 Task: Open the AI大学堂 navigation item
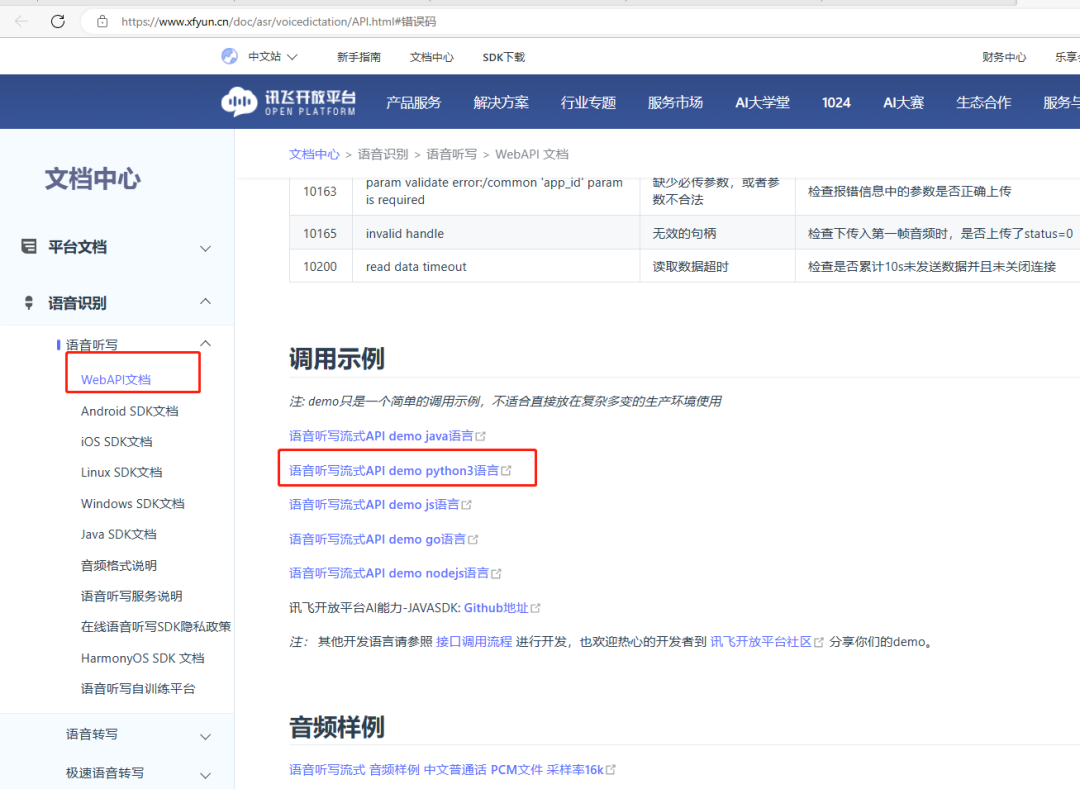click(762, 103)
